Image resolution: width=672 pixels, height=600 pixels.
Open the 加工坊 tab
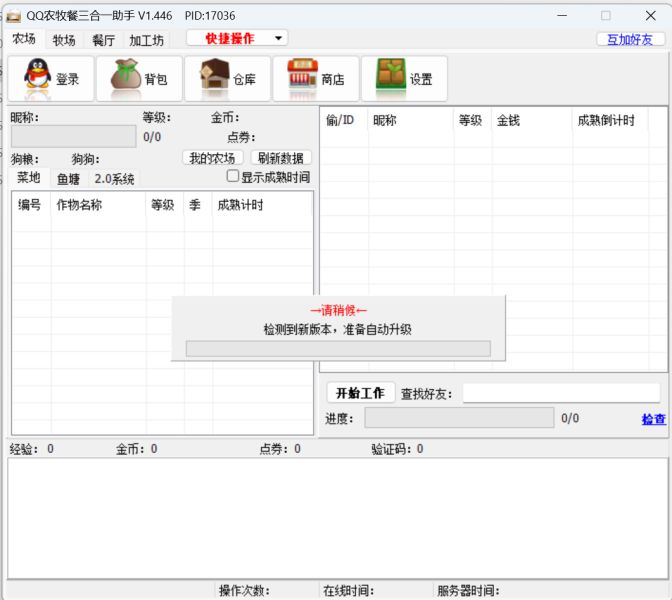pyautogui.click(x=146, y=40)
